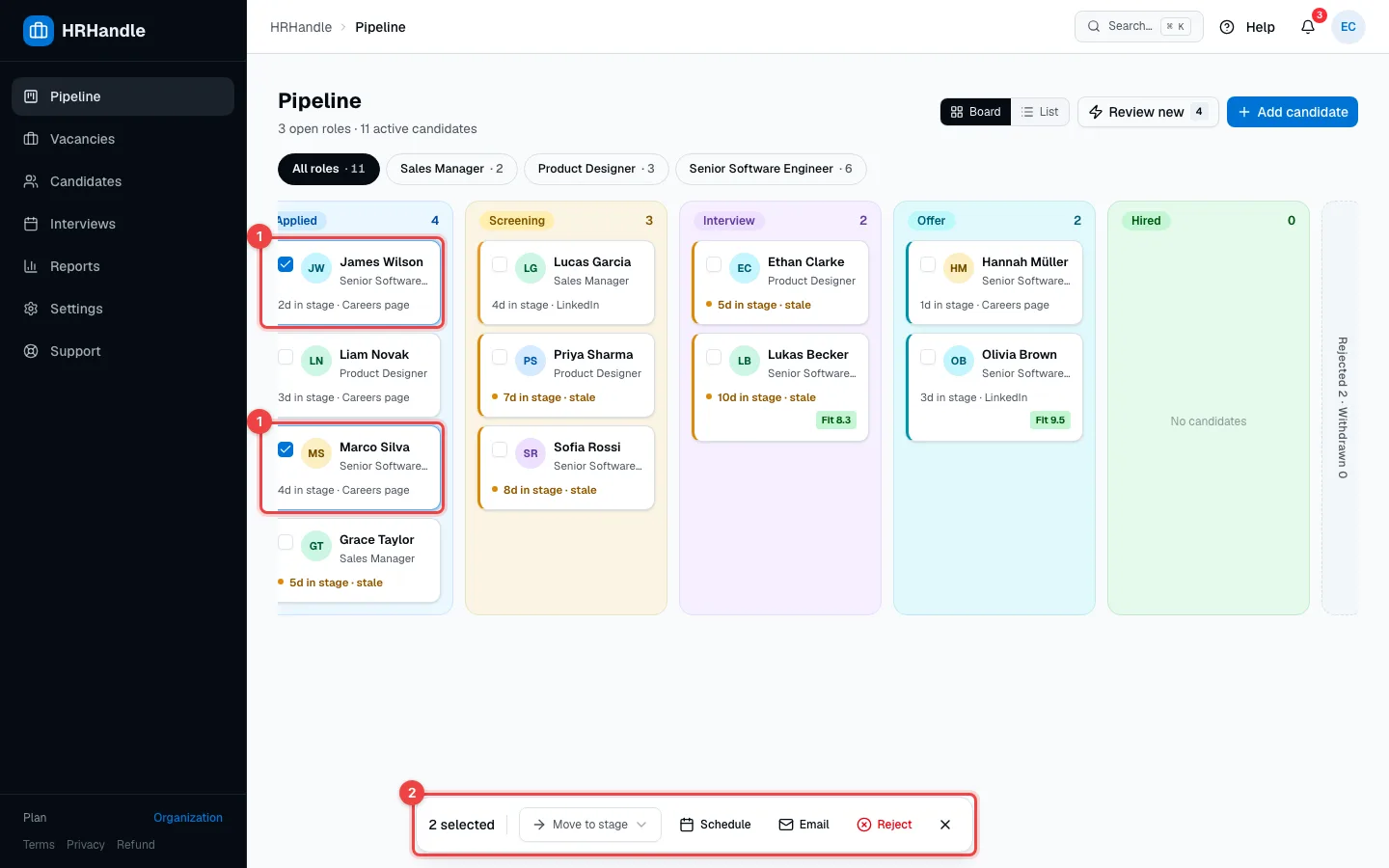Open the Move to stage dropdown

point(590,825)
